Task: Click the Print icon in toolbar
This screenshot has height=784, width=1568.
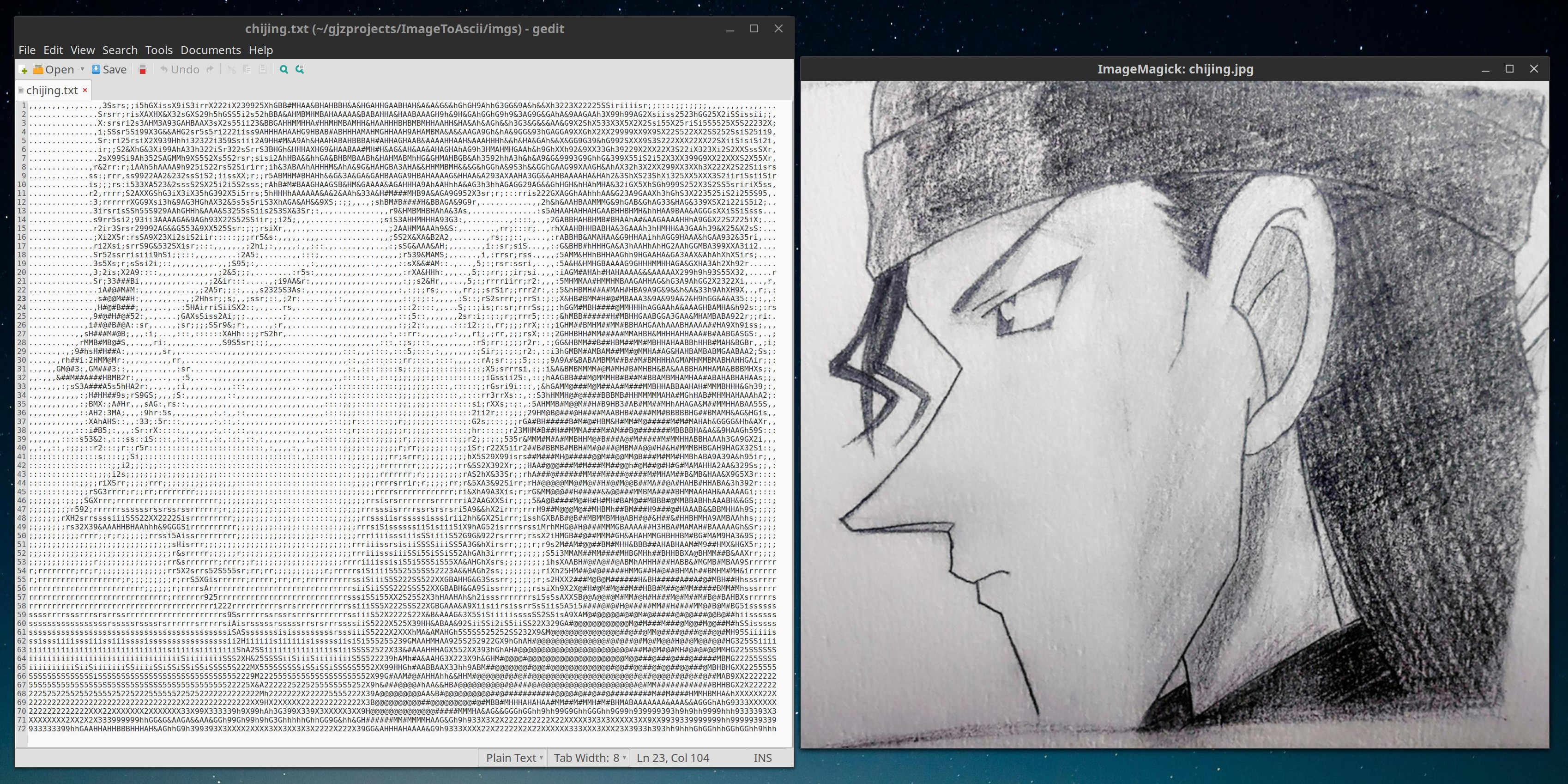Action: [143, 69]
